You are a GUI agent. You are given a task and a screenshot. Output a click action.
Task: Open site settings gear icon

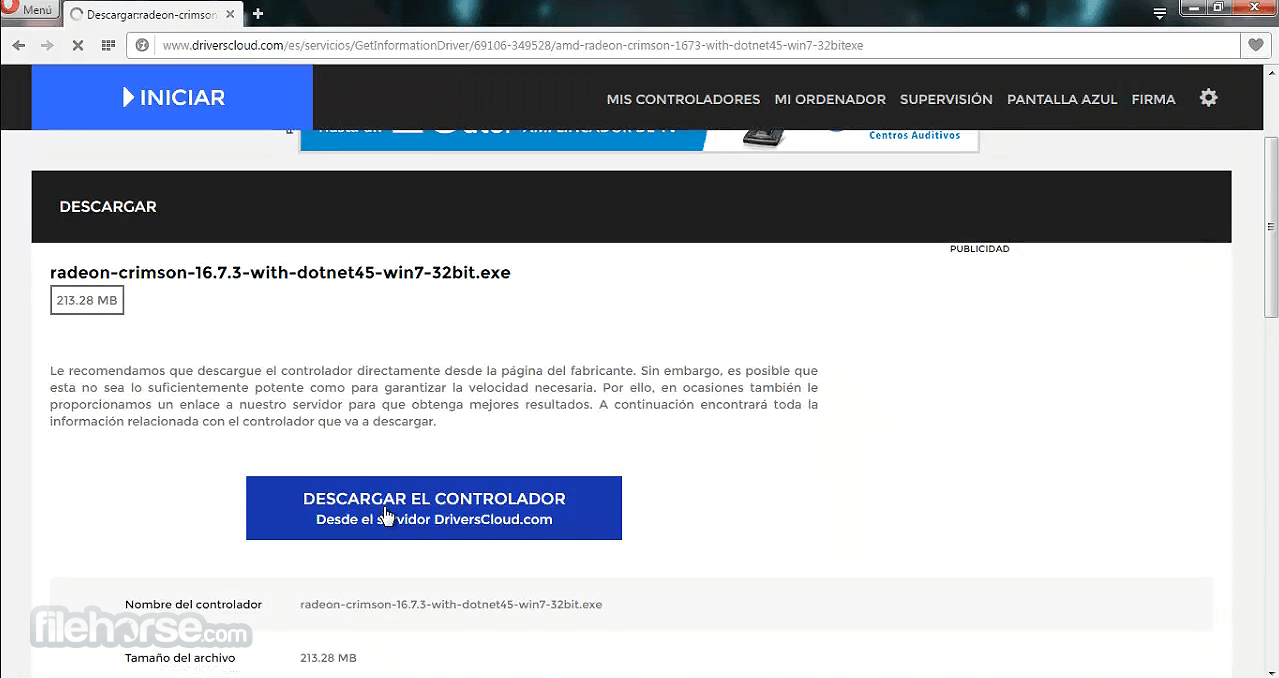point(1209,98)
